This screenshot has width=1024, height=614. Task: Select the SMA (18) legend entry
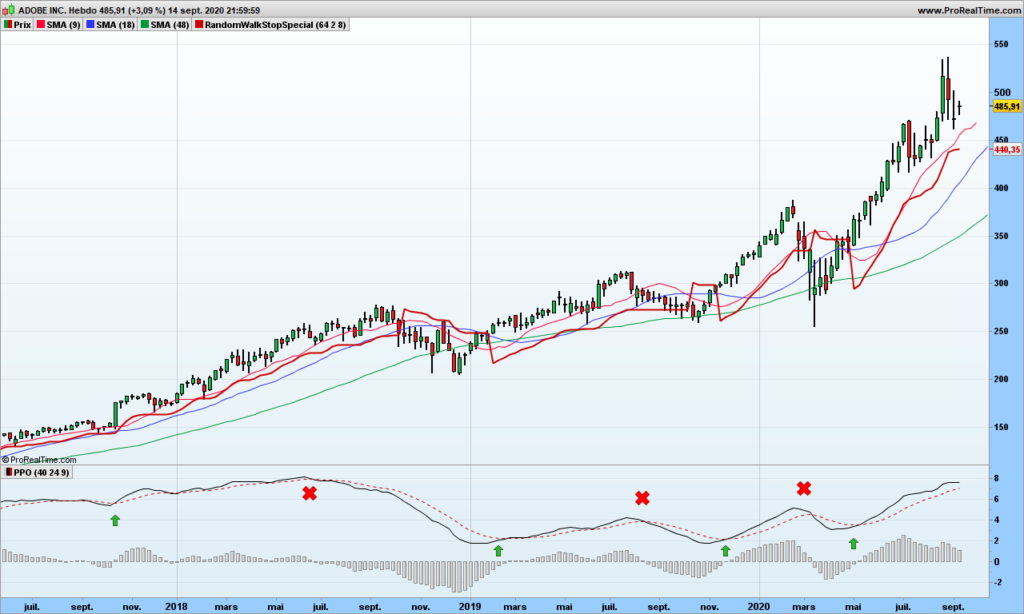110,25
